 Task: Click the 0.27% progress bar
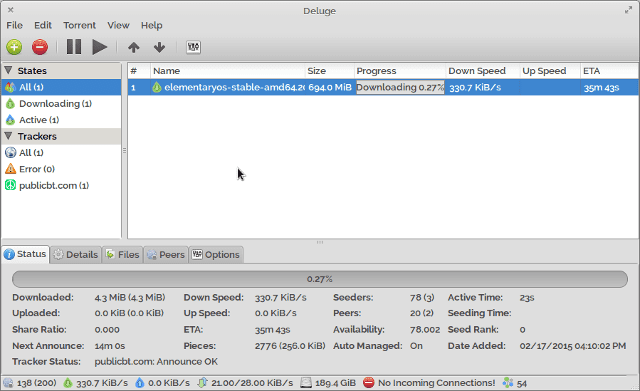(x=320, y=279)
